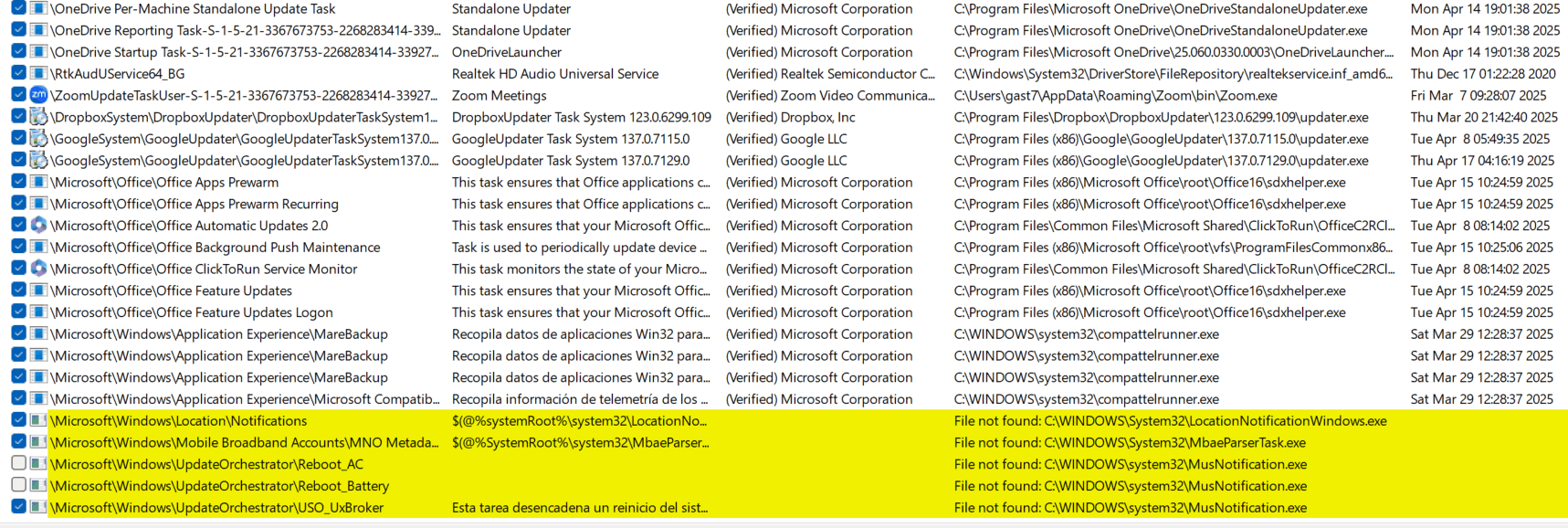
Task: Click '(Verified) Realtek Semiconductor' publisher cell
Action: tap(830, 74)
